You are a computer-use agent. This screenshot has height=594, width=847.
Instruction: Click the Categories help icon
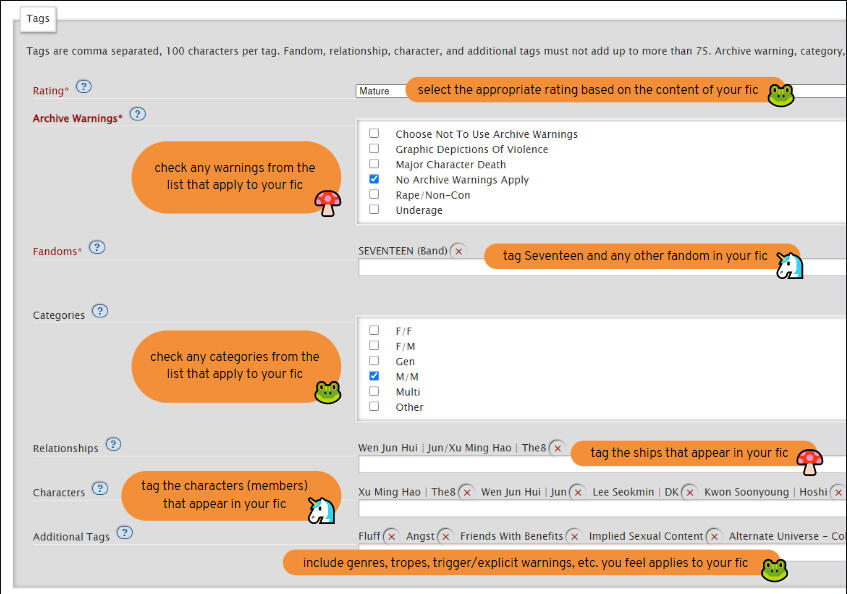[100, 311]
